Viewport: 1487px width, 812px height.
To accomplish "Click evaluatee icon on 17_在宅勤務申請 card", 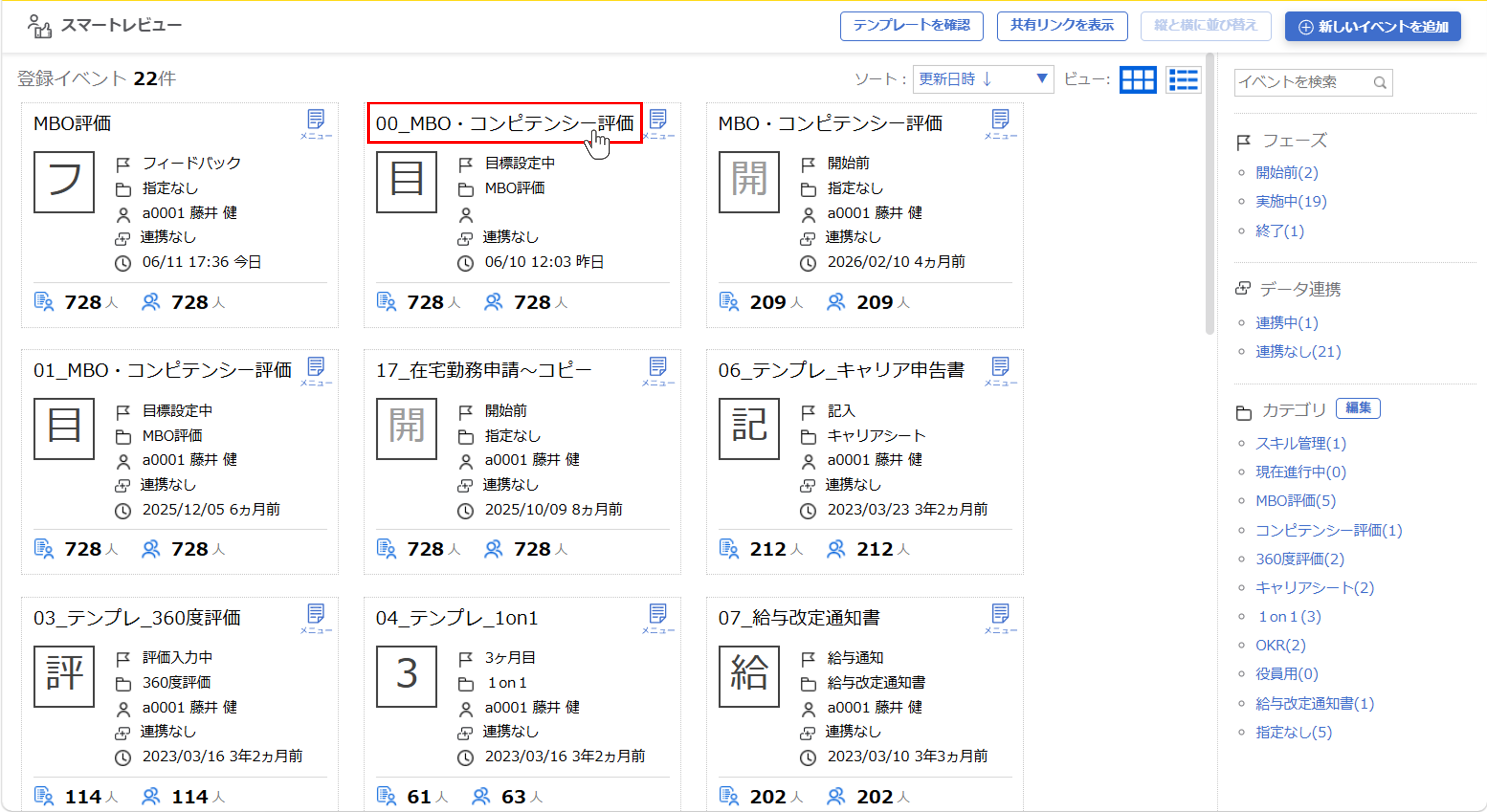I will (x=386, y=548).
